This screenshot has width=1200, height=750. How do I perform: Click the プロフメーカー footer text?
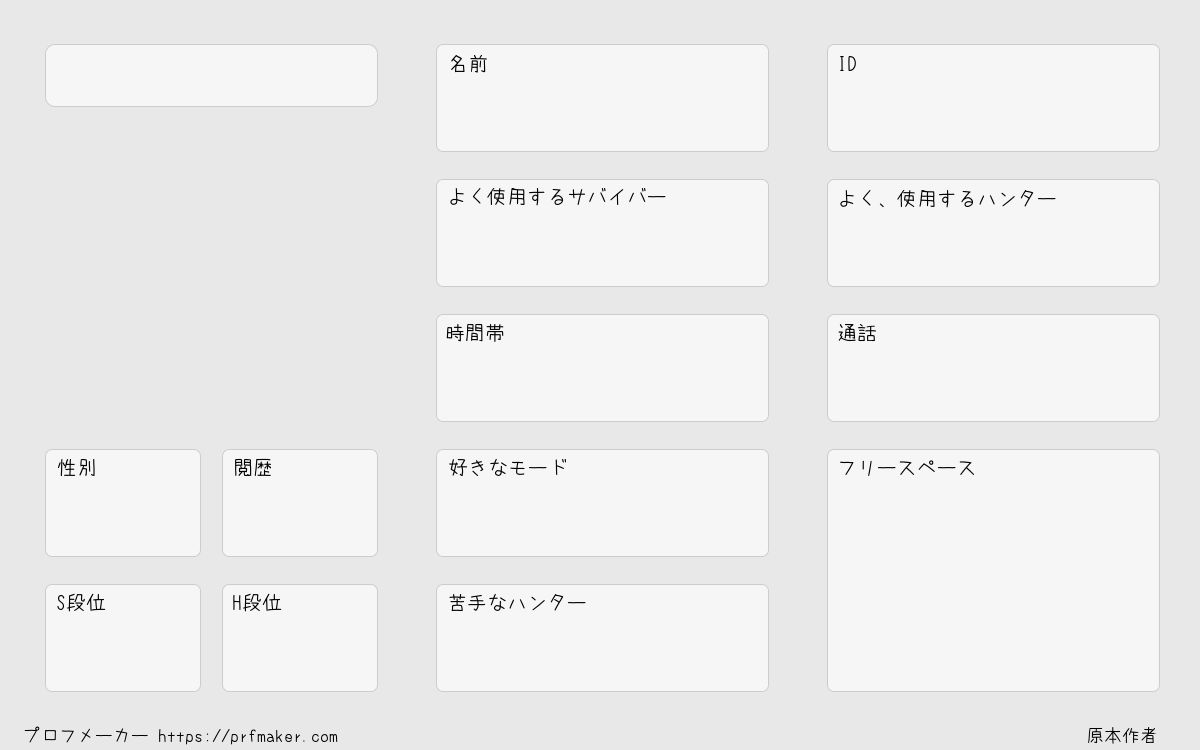click(x=86, y=736)
